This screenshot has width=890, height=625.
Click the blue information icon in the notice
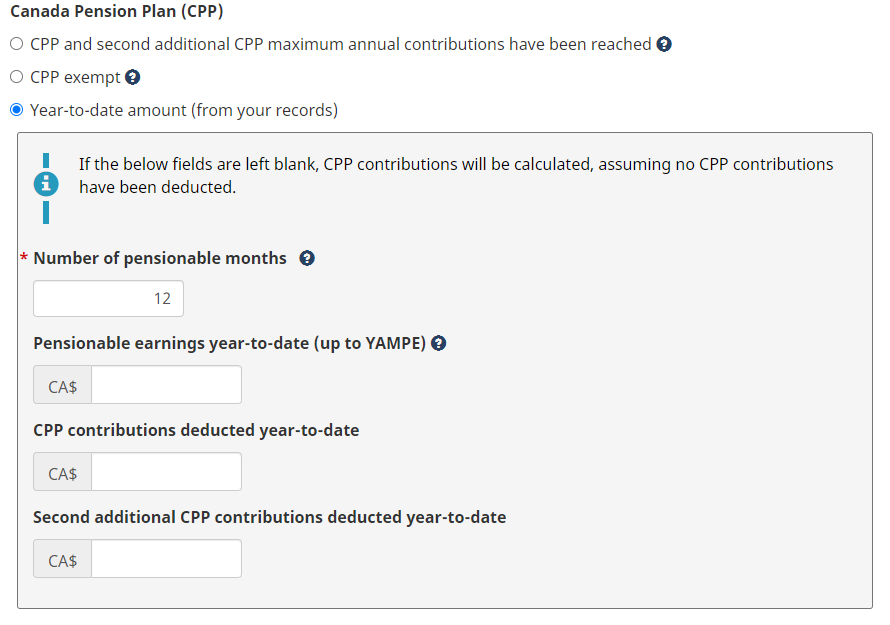pyautogui.click(x=46, y=185)
